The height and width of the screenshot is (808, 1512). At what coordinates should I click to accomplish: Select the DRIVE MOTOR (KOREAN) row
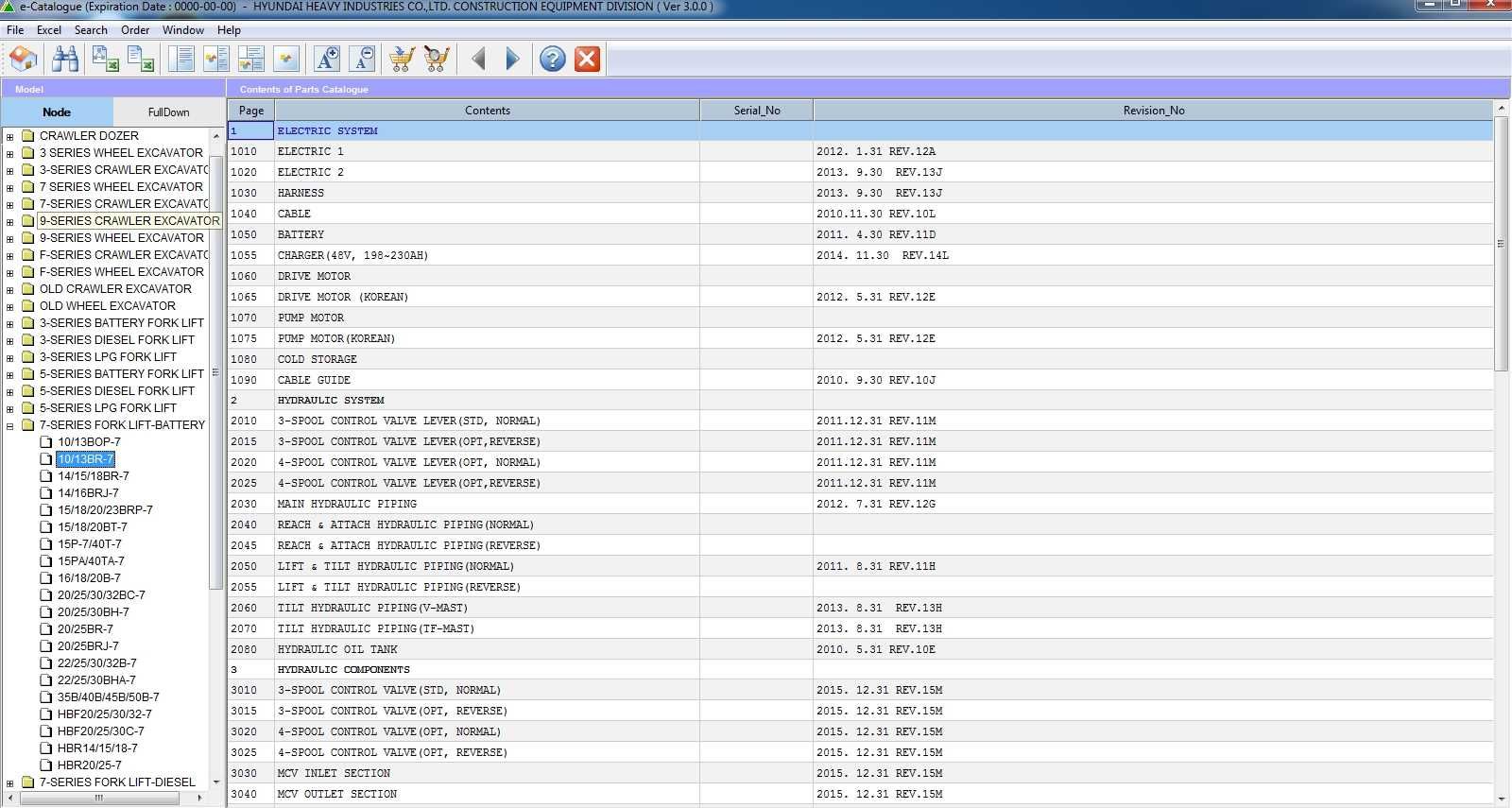tap(860, 297)
